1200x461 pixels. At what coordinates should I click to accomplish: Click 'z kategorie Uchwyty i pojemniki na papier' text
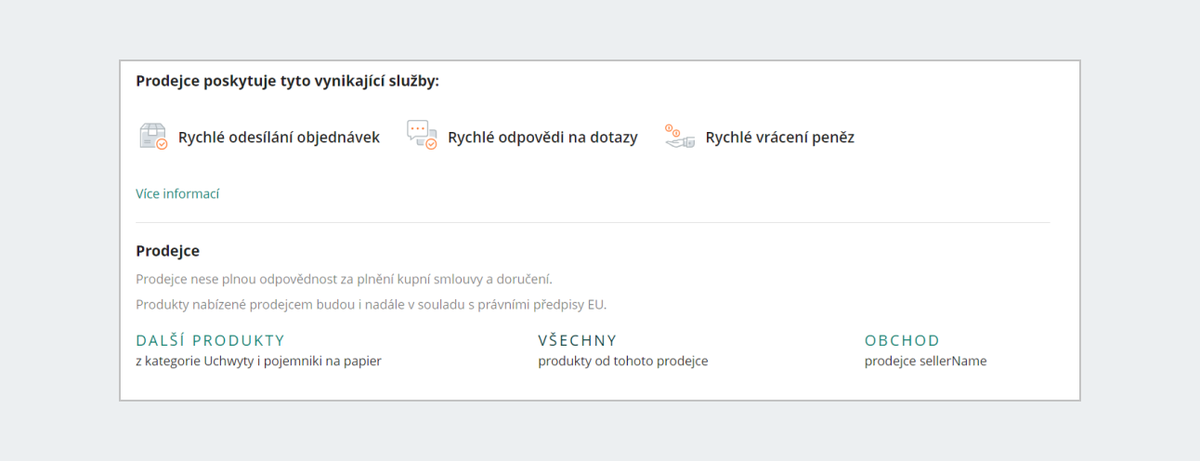tap(259, 361)
